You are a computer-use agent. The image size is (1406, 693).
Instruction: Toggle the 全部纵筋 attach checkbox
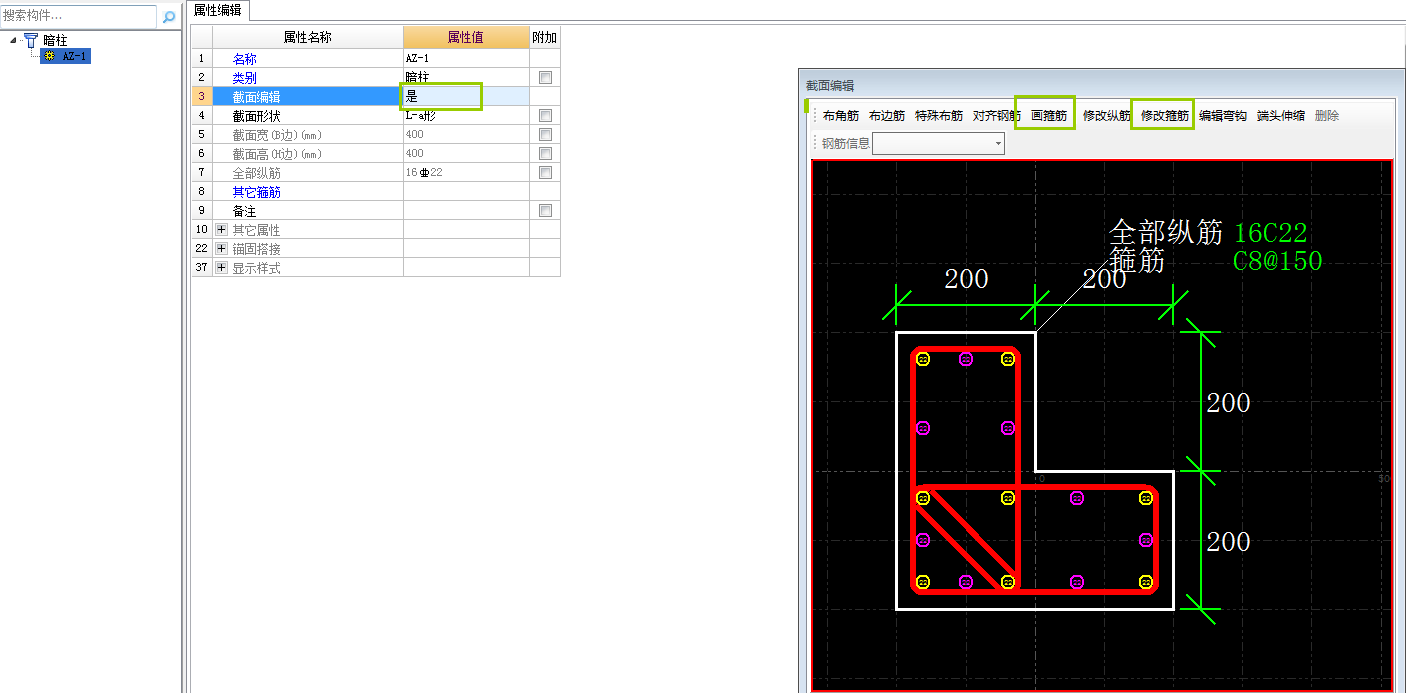(545, 173)
